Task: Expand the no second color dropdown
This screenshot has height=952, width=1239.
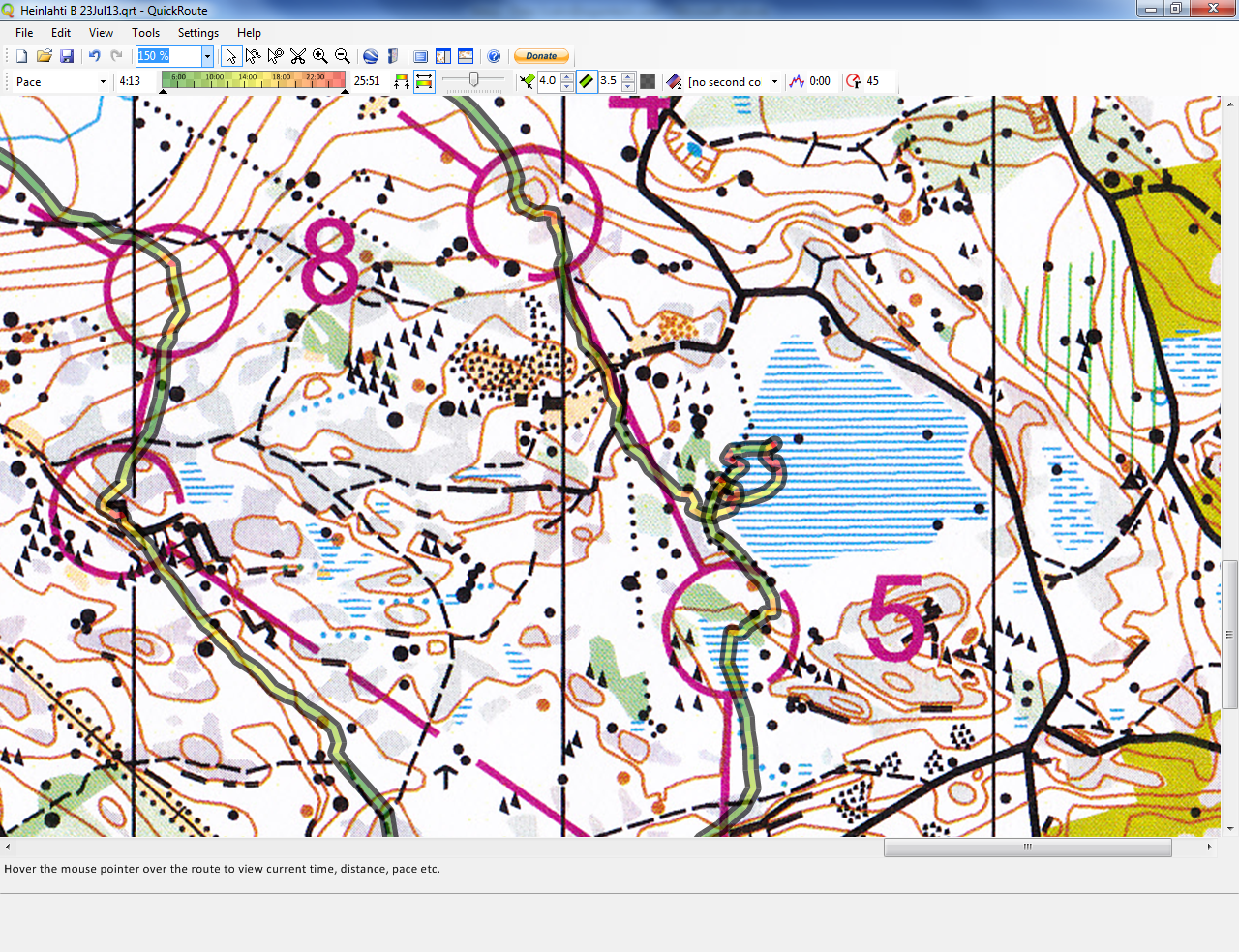Action: 774,82
